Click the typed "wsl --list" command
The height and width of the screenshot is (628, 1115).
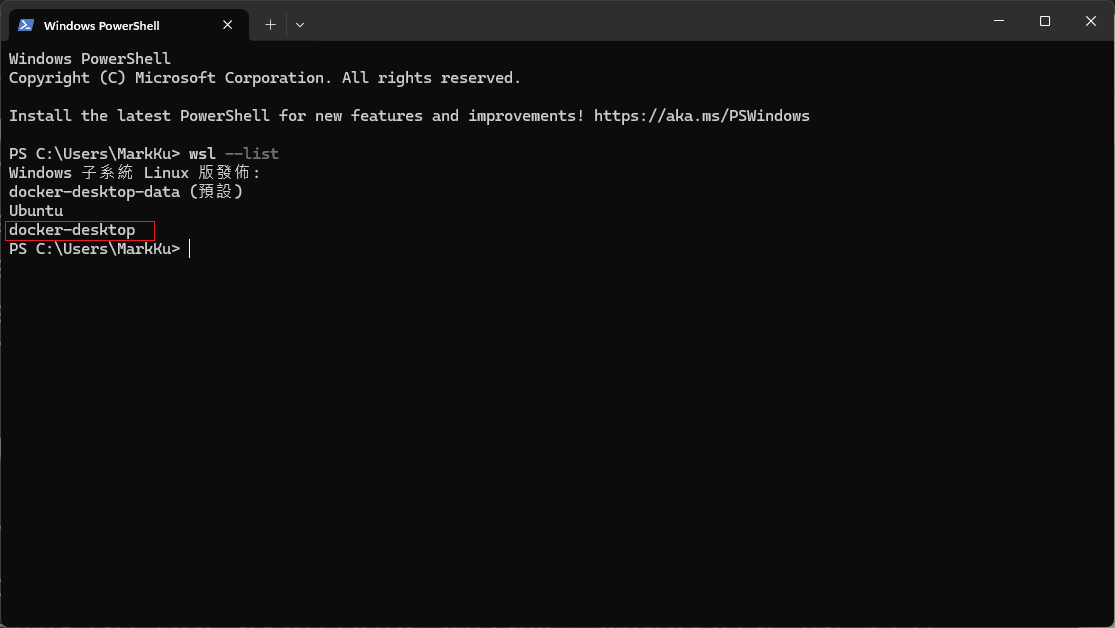pyautogui.click(x=234, y=154)
